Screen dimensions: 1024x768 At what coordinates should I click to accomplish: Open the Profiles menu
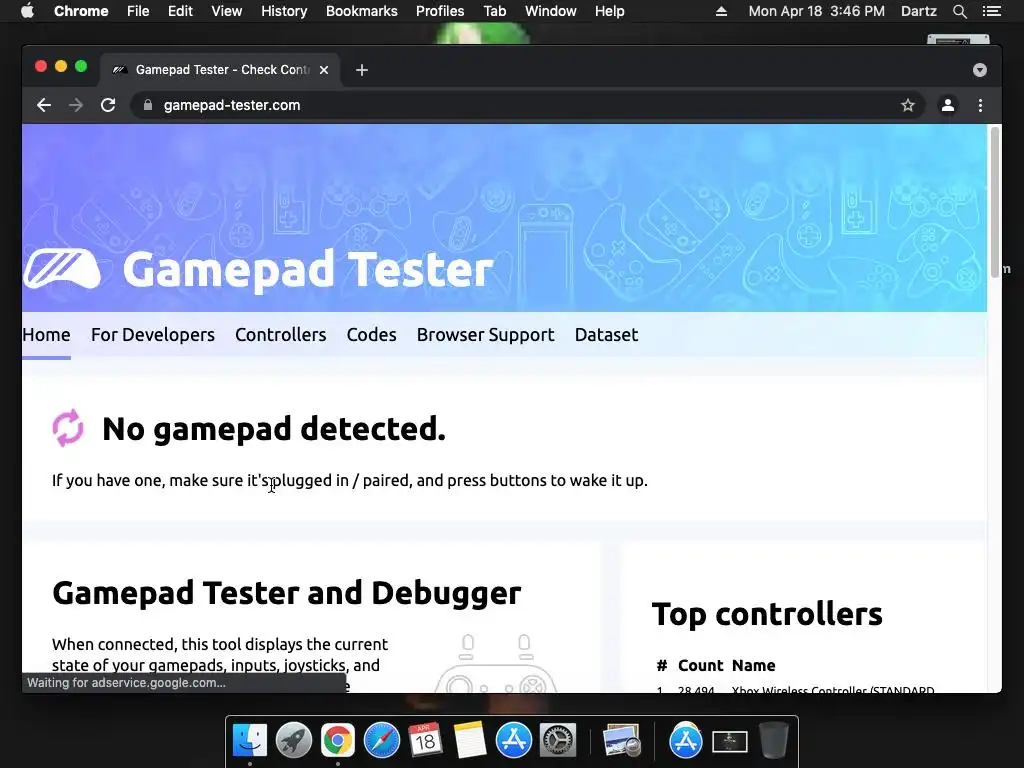click(440, 11)
